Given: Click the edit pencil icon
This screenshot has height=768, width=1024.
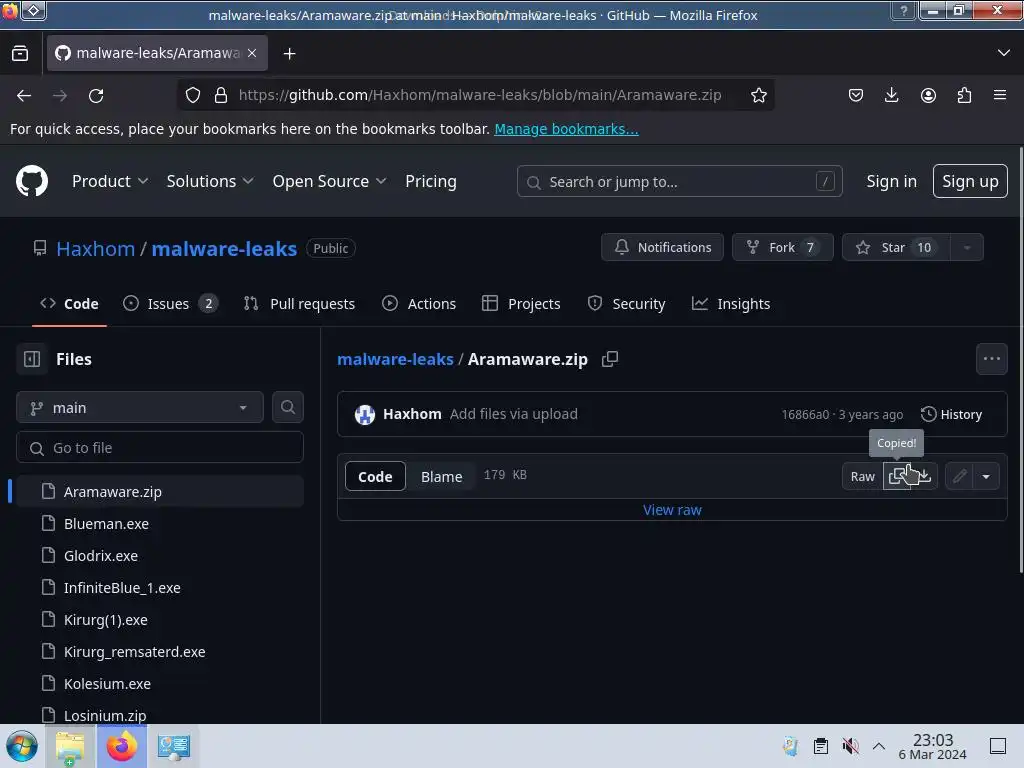Looking at the screenshot, I should tap(959, 476).
